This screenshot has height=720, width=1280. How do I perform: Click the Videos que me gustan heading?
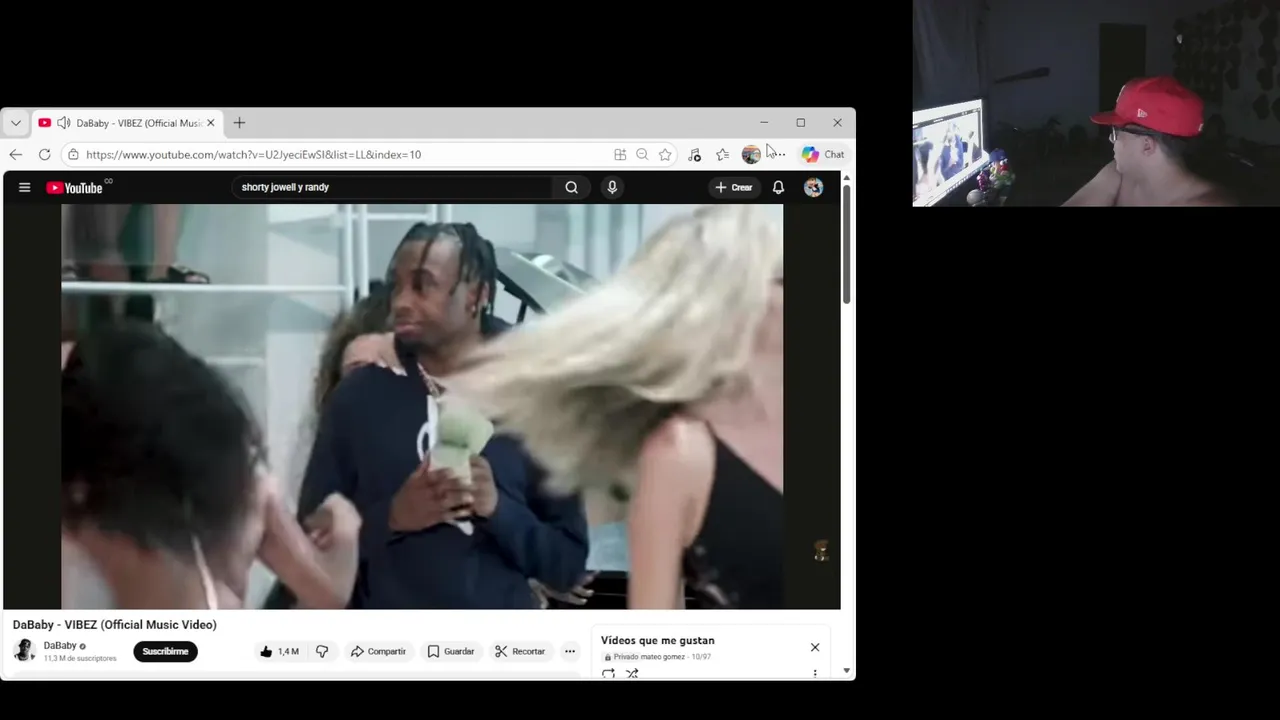[657, 641]
